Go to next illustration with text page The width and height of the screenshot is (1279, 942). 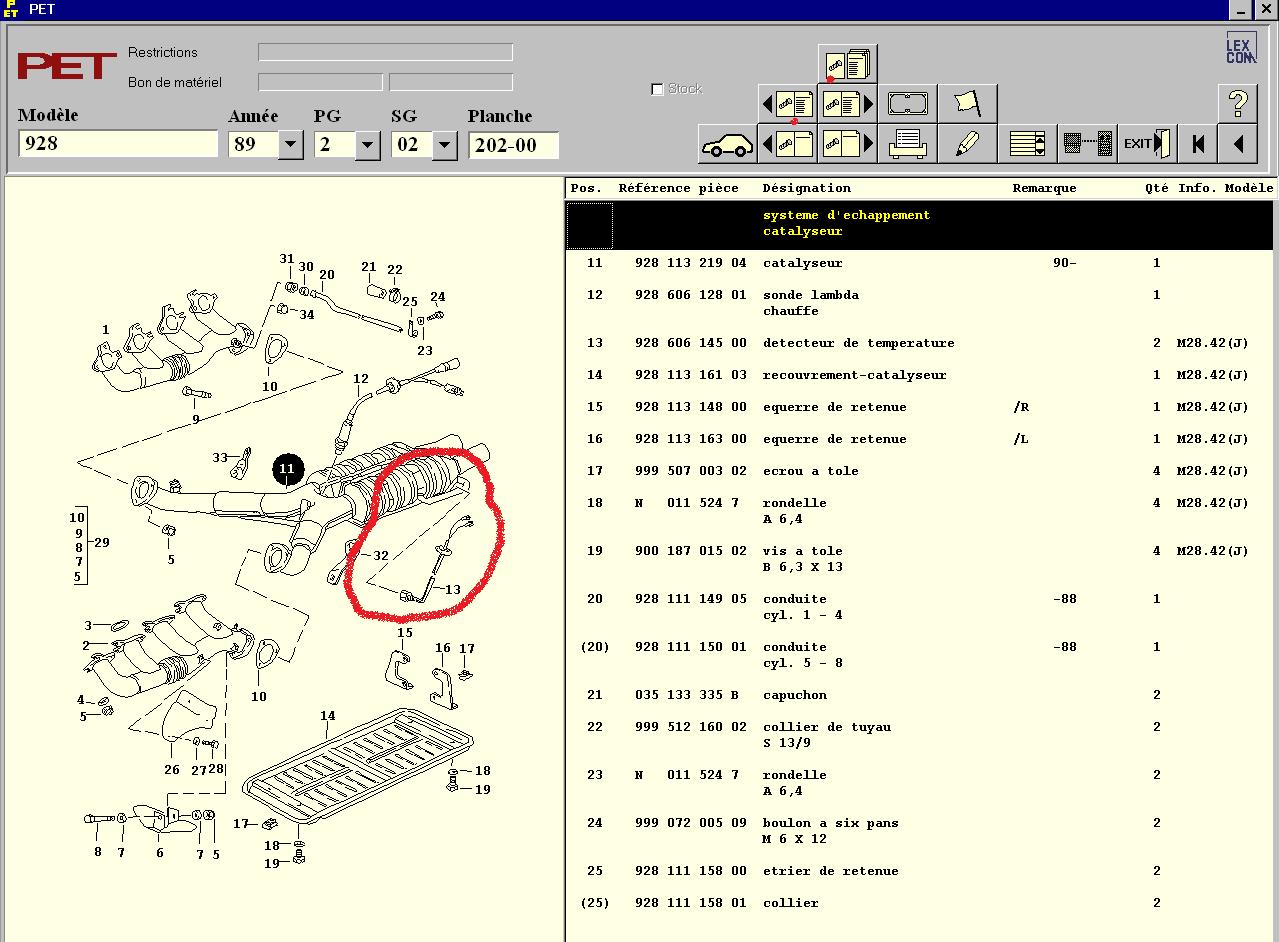pyautogui.click(x=847, y=104)
